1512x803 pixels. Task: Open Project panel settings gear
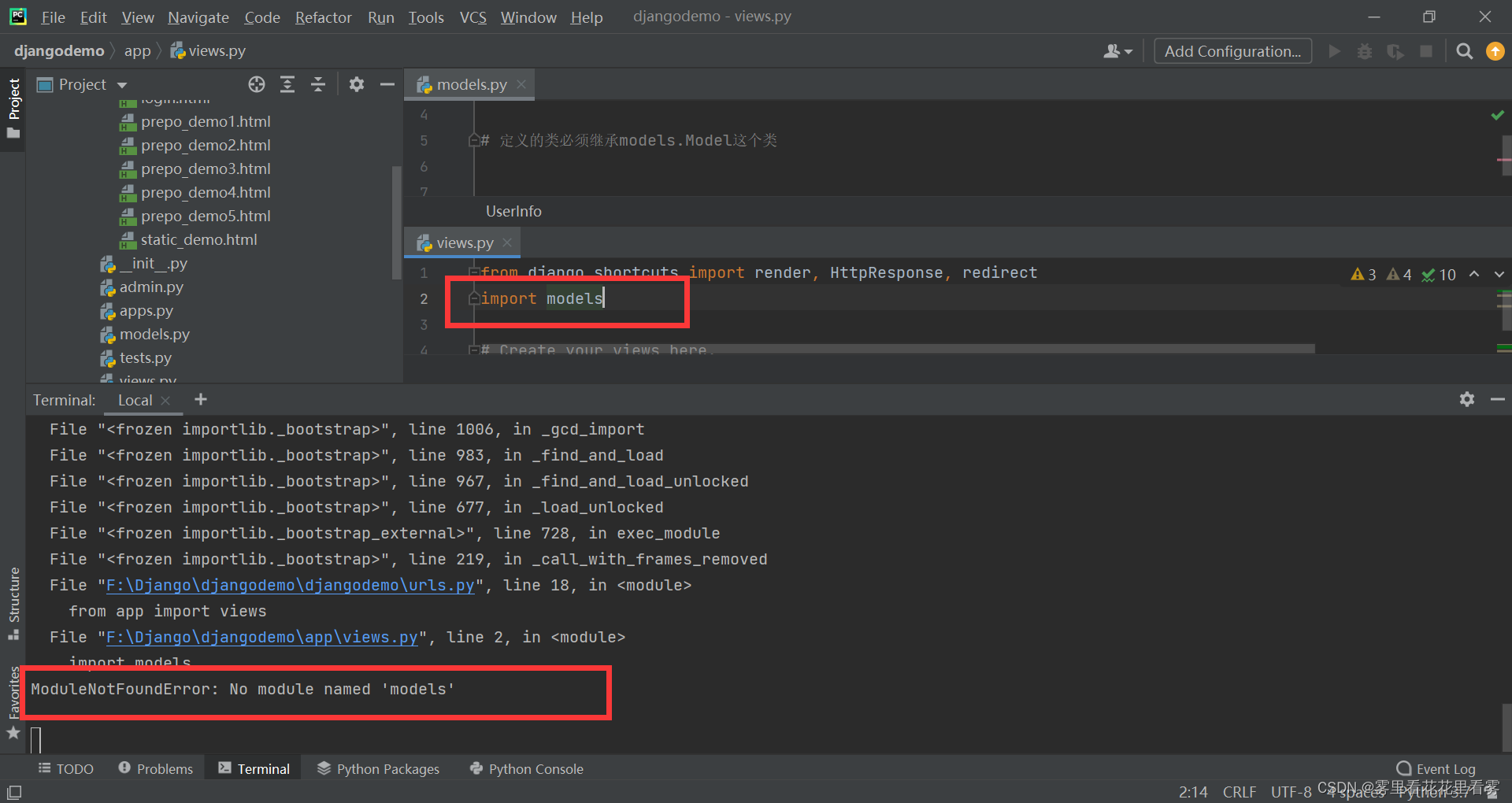[357, 84]
